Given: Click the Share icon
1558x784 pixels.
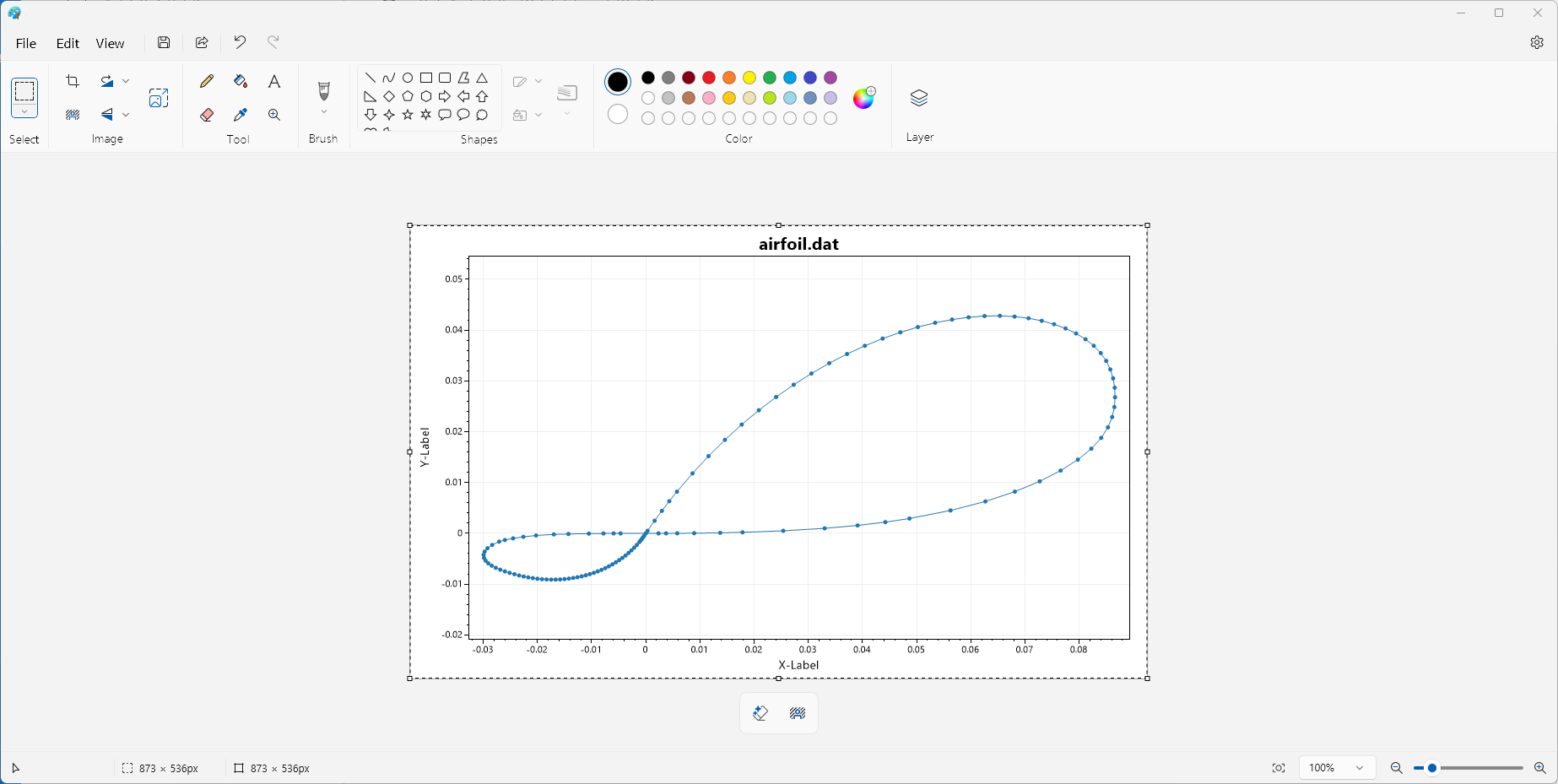Looking at the screenshot, I should pos(202,42).
